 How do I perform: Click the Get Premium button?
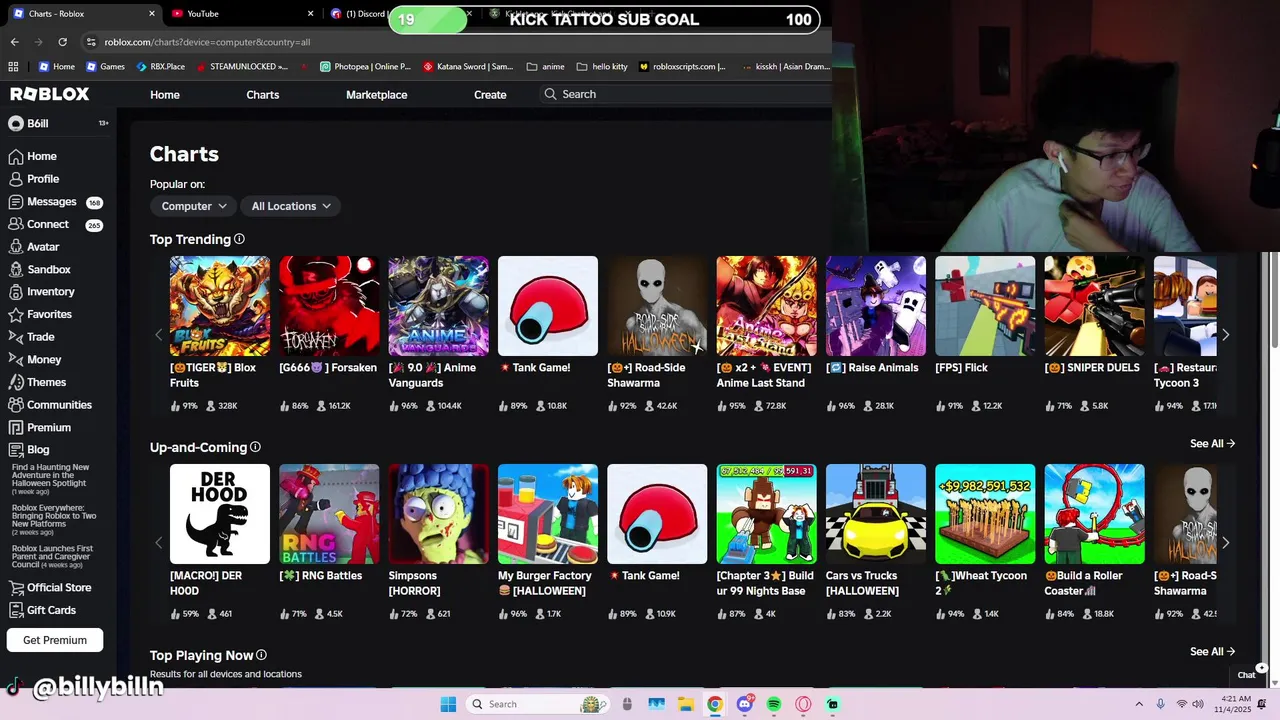[55, 640]
